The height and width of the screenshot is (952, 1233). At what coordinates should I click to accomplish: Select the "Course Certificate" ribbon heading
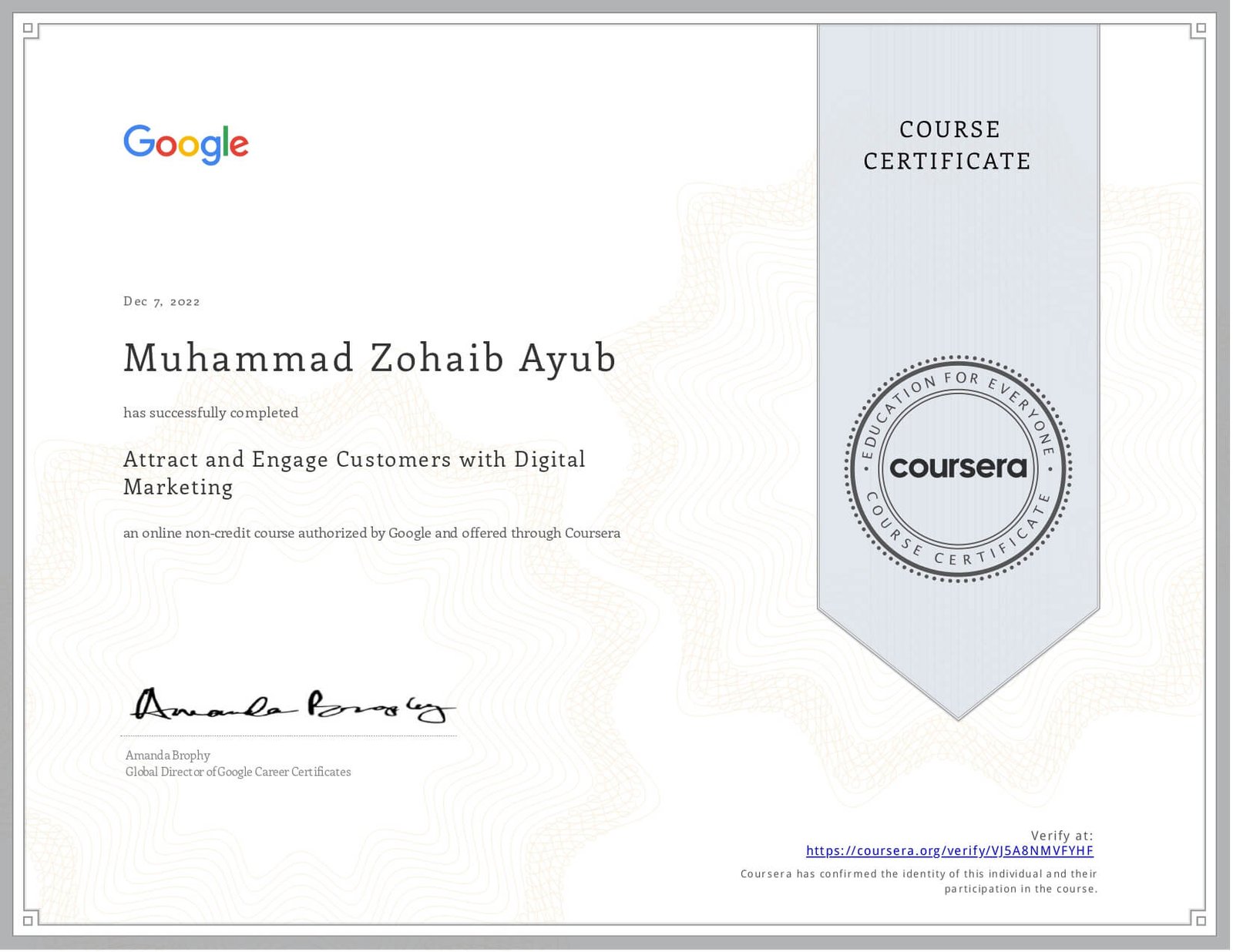[x=948, y=145]
